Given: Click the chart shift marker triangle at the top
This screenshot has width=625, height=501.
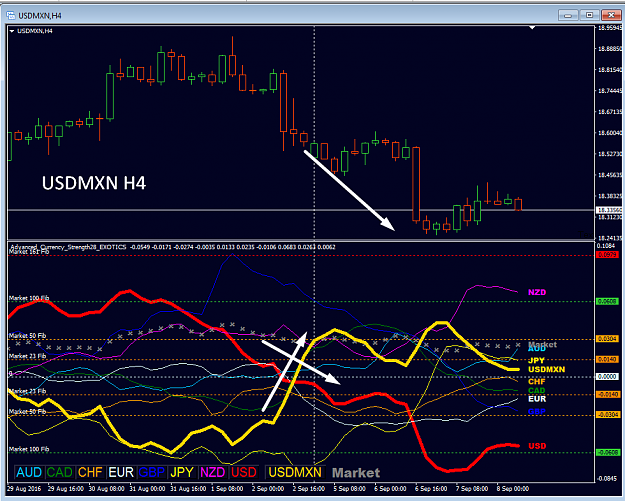Looking at the screenshot, I should [532, 28].
